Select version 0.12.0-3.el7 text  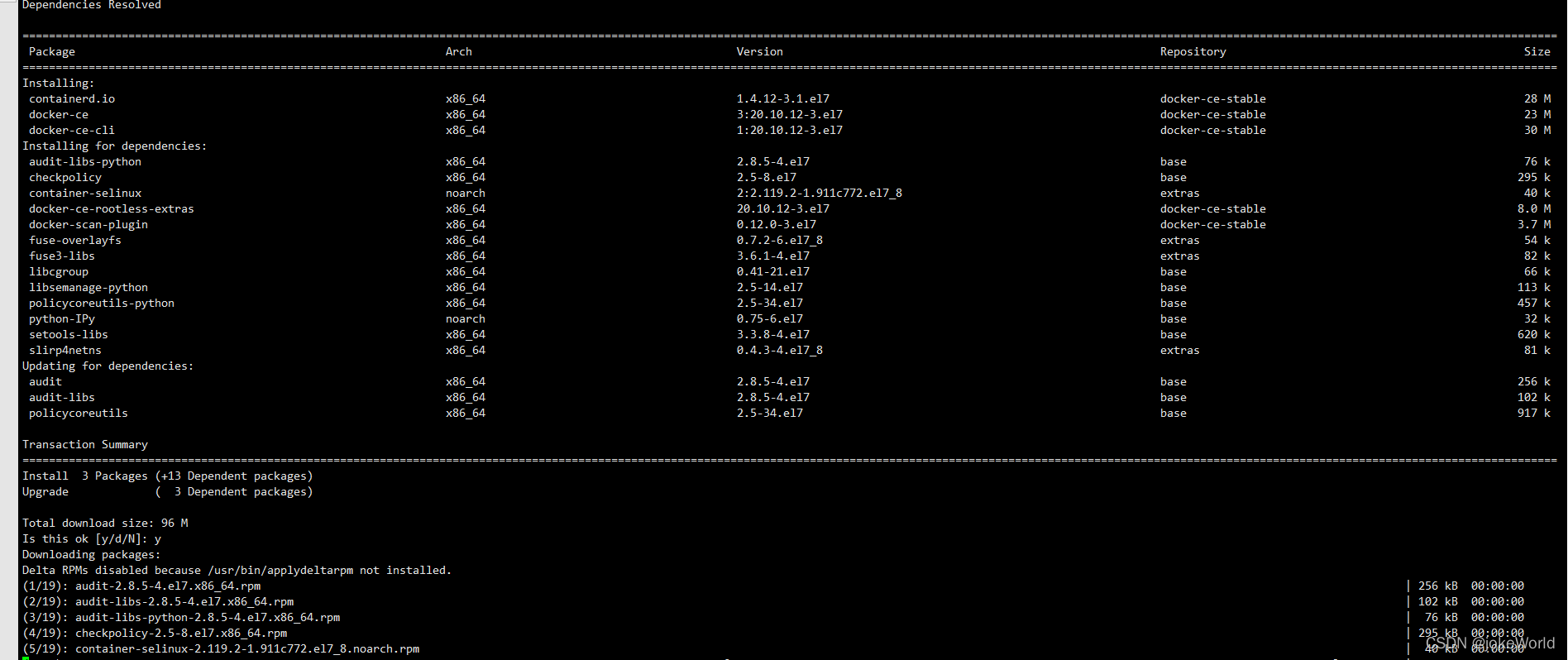[x=777, y=224]
